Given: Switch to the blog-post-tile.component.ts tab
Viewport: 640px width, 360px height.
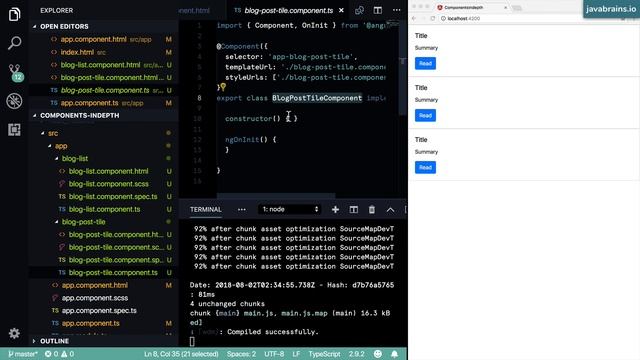Looking at the screenshot, I should pyautogui.click(x=288, y=10).
